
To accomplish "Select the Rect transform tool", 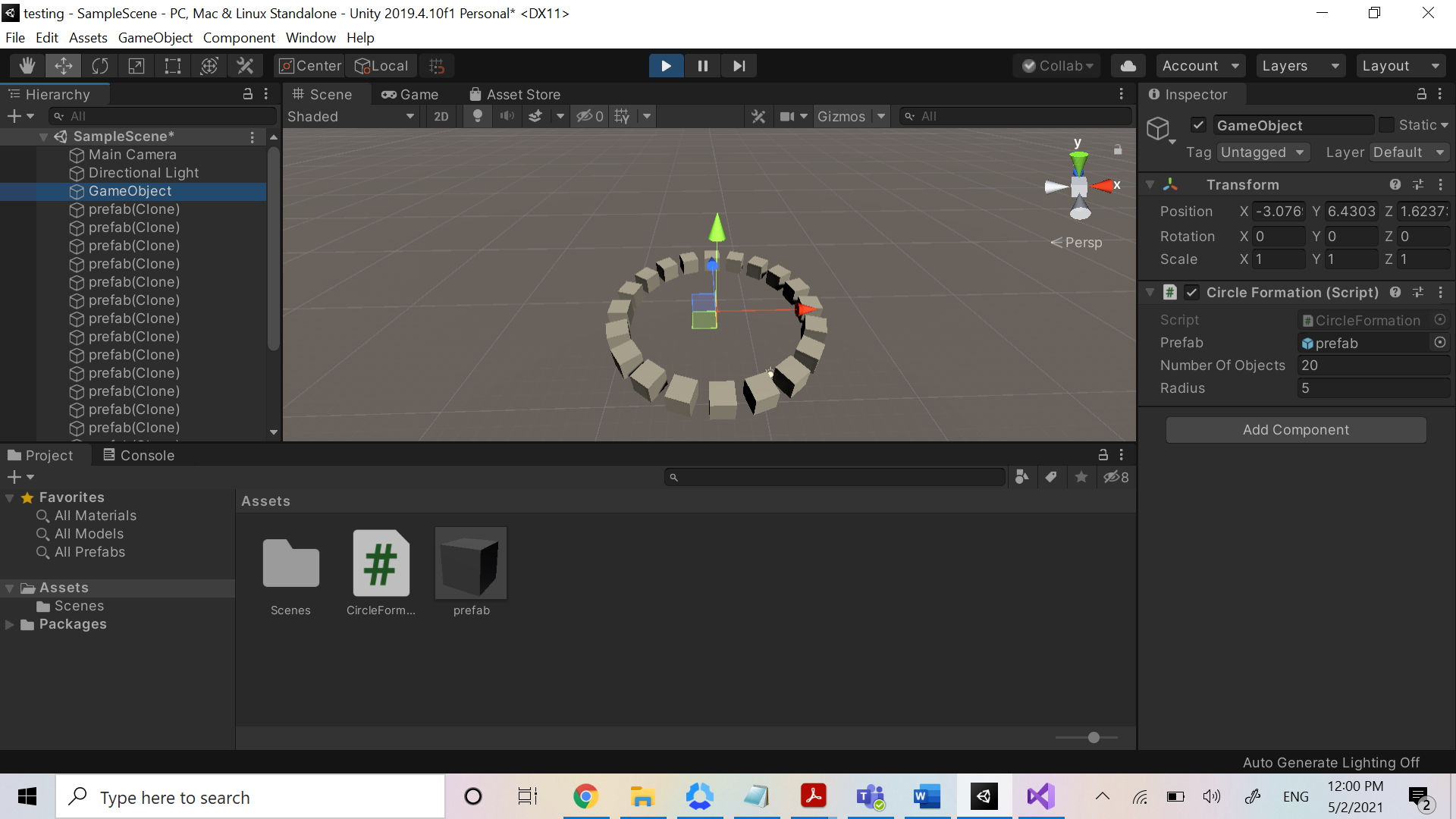I will [x=173, y=66].
